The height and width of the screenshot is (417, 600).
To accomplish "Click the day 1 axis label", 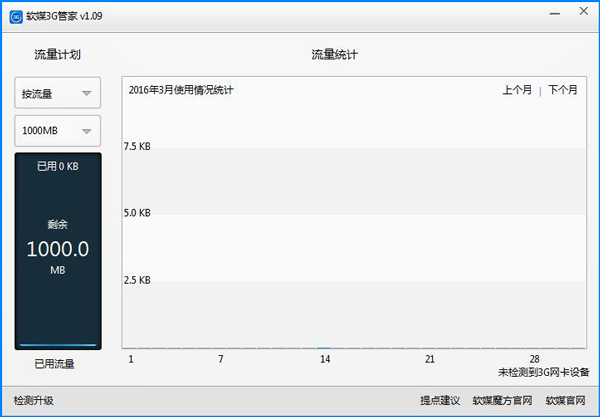I will pos(131,359).
